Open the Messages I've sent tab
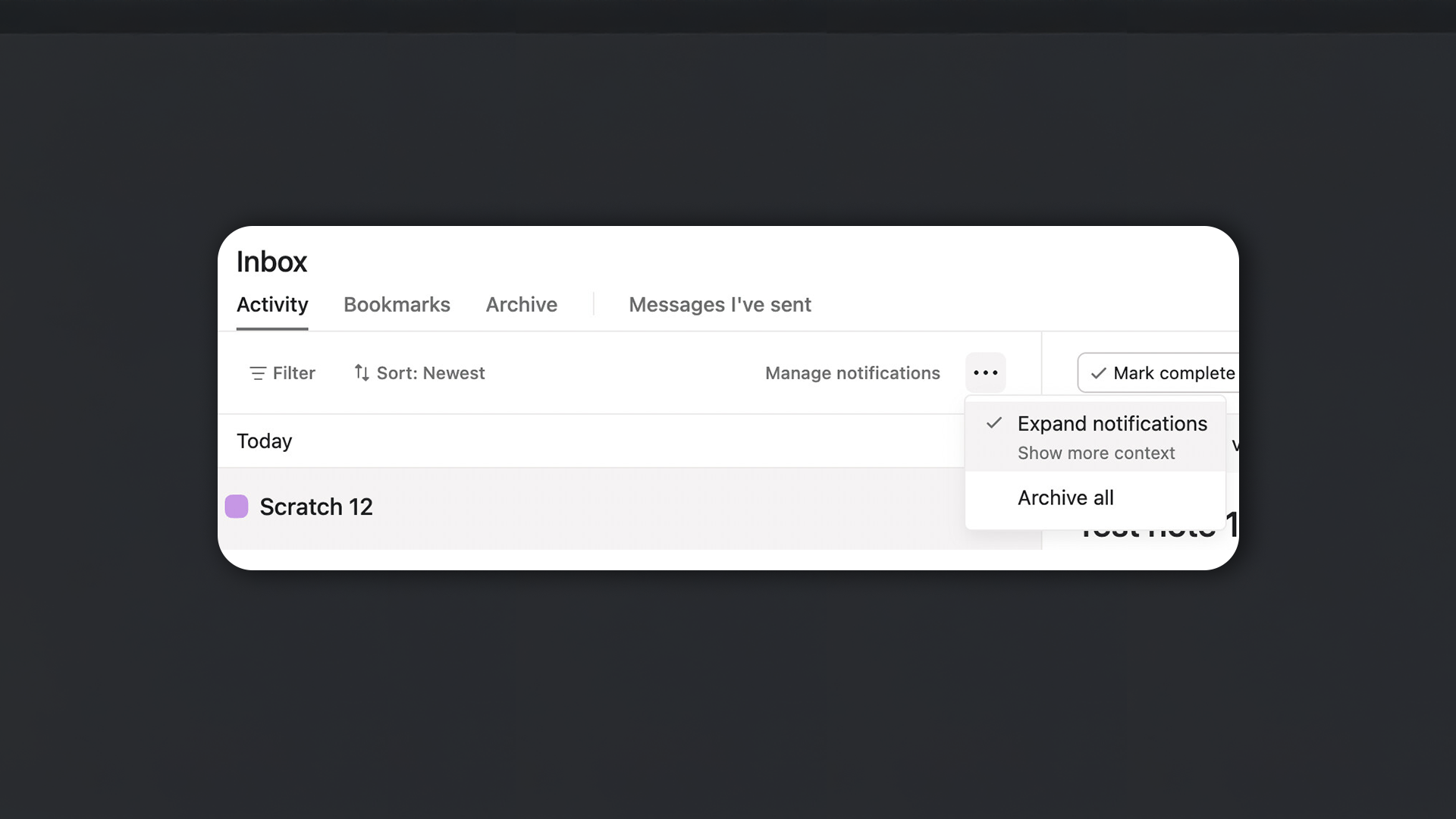The image size is (1456, 819). point(719,305)
